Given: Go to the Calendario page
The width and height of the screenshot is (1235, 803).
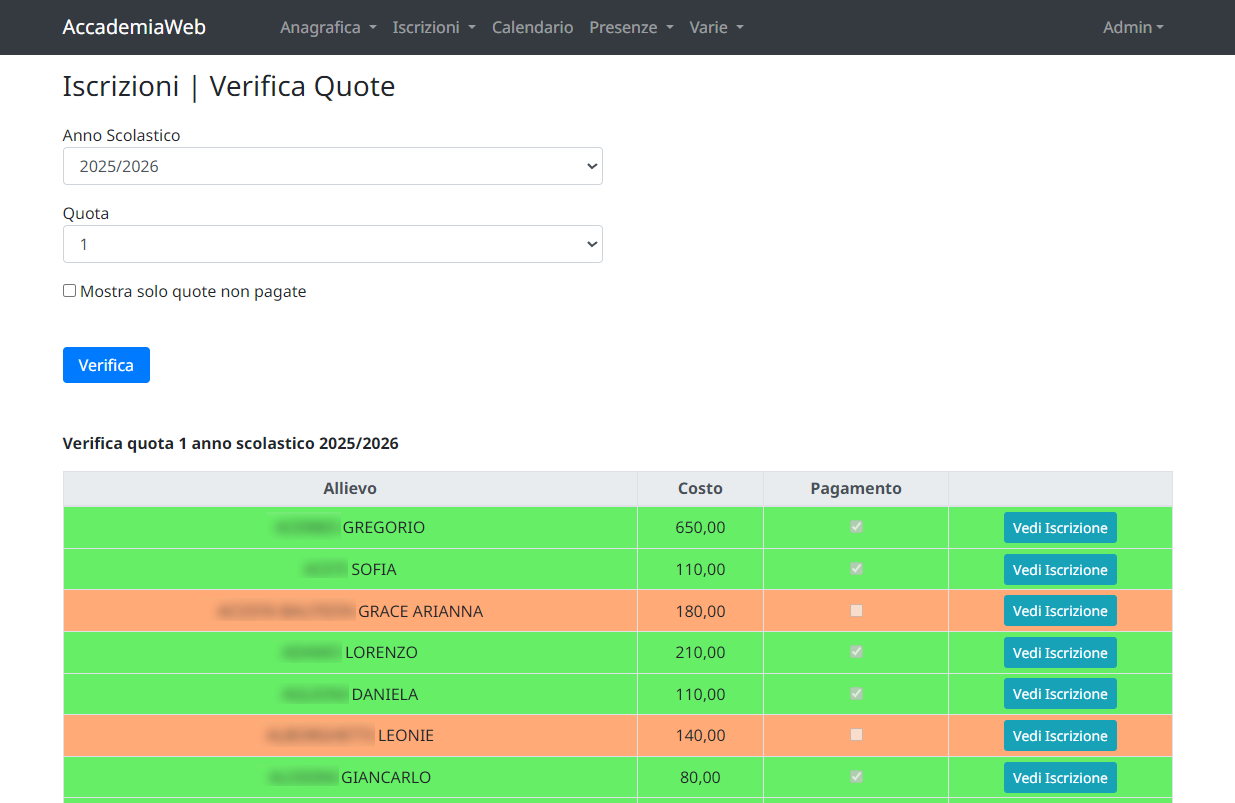Looking at the screenshot, I should point(532,27).
